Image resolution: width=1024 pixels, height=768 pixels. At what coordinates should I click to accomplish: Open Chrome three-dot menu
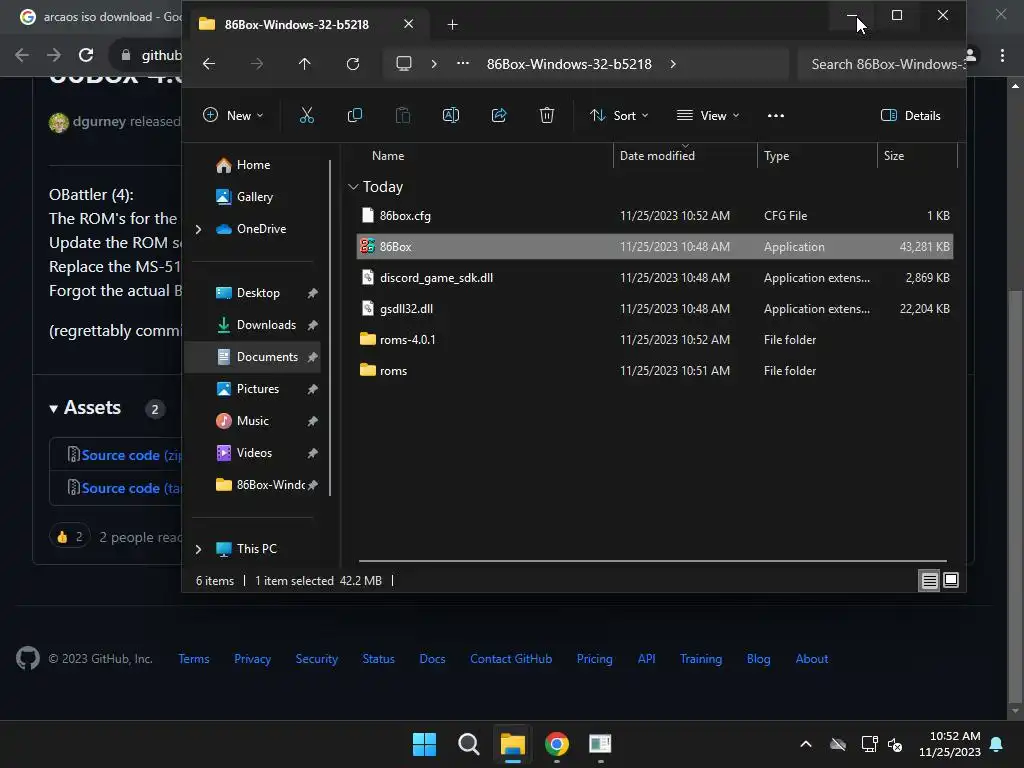1002,56
